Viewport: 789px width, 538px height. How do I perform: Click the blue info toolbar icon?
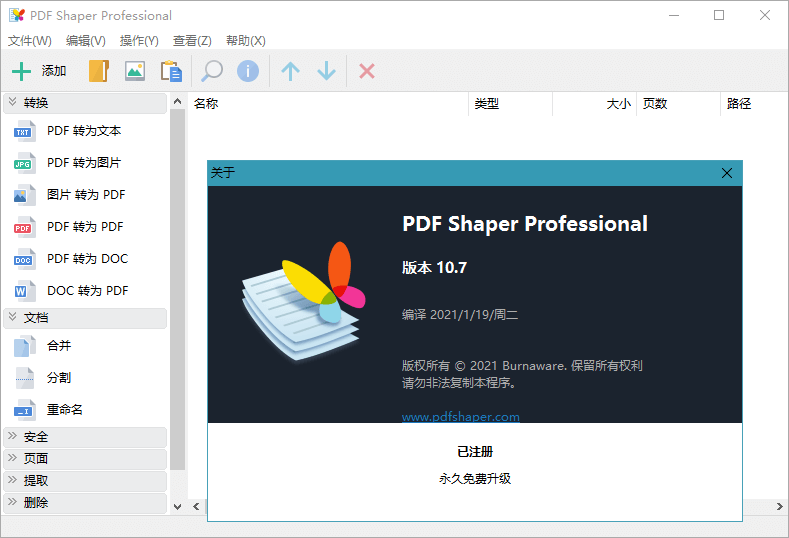pos(247,71)
